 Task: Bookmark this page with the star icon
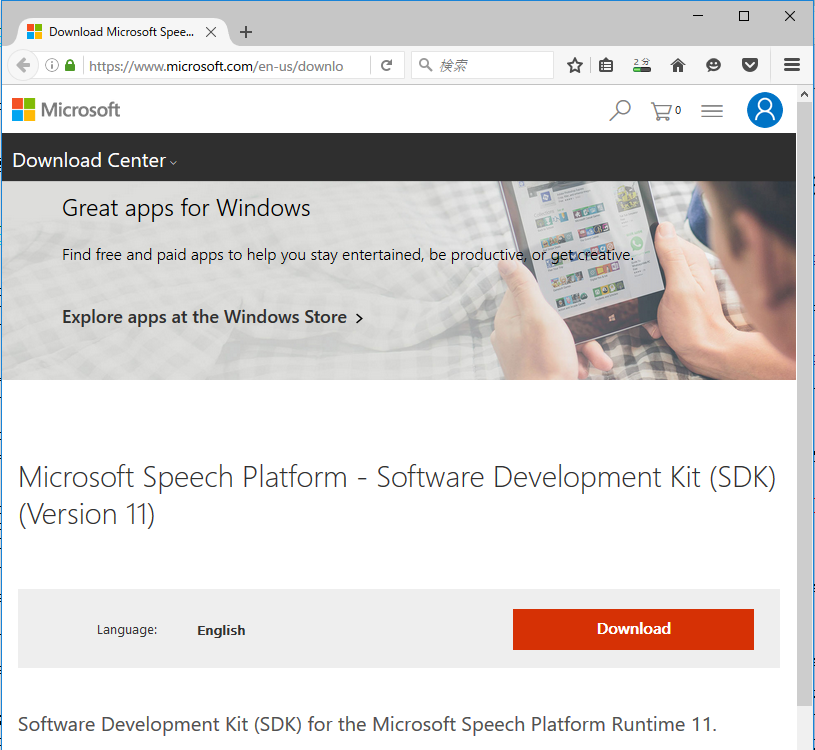coord(575,66)
